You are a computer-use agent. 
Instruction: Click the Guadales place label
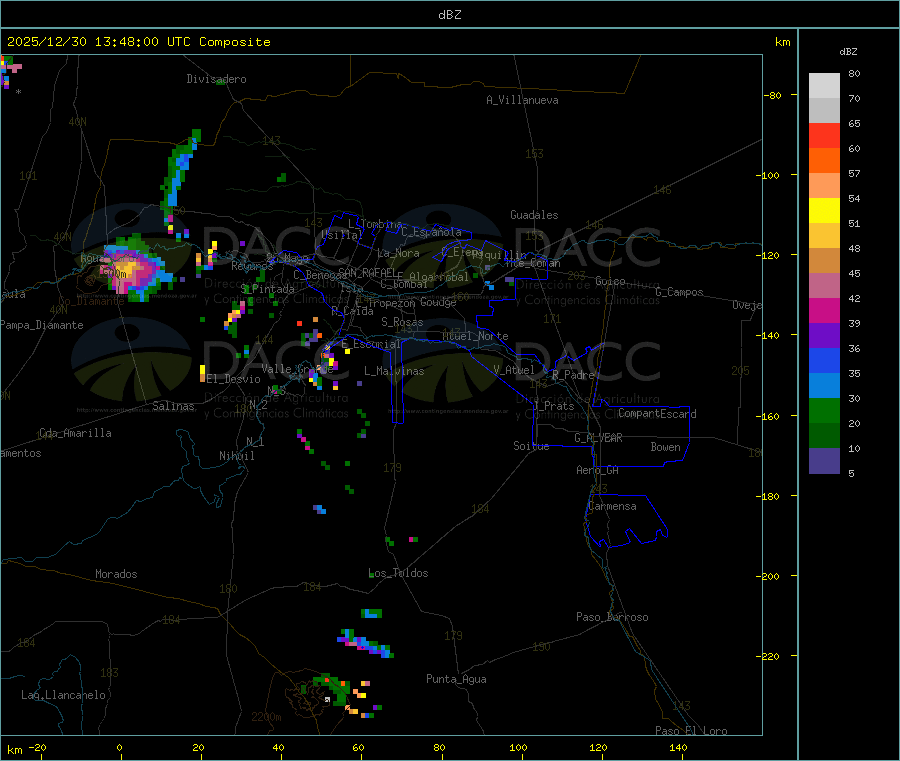(534, 215)
